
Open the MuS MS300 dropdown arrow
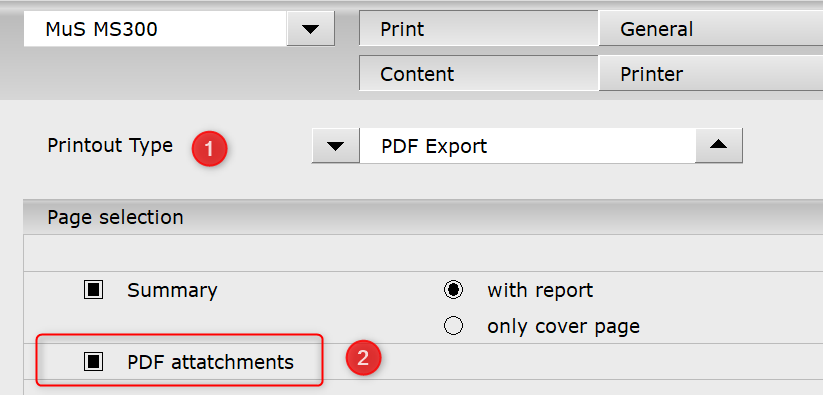[311, 29]
